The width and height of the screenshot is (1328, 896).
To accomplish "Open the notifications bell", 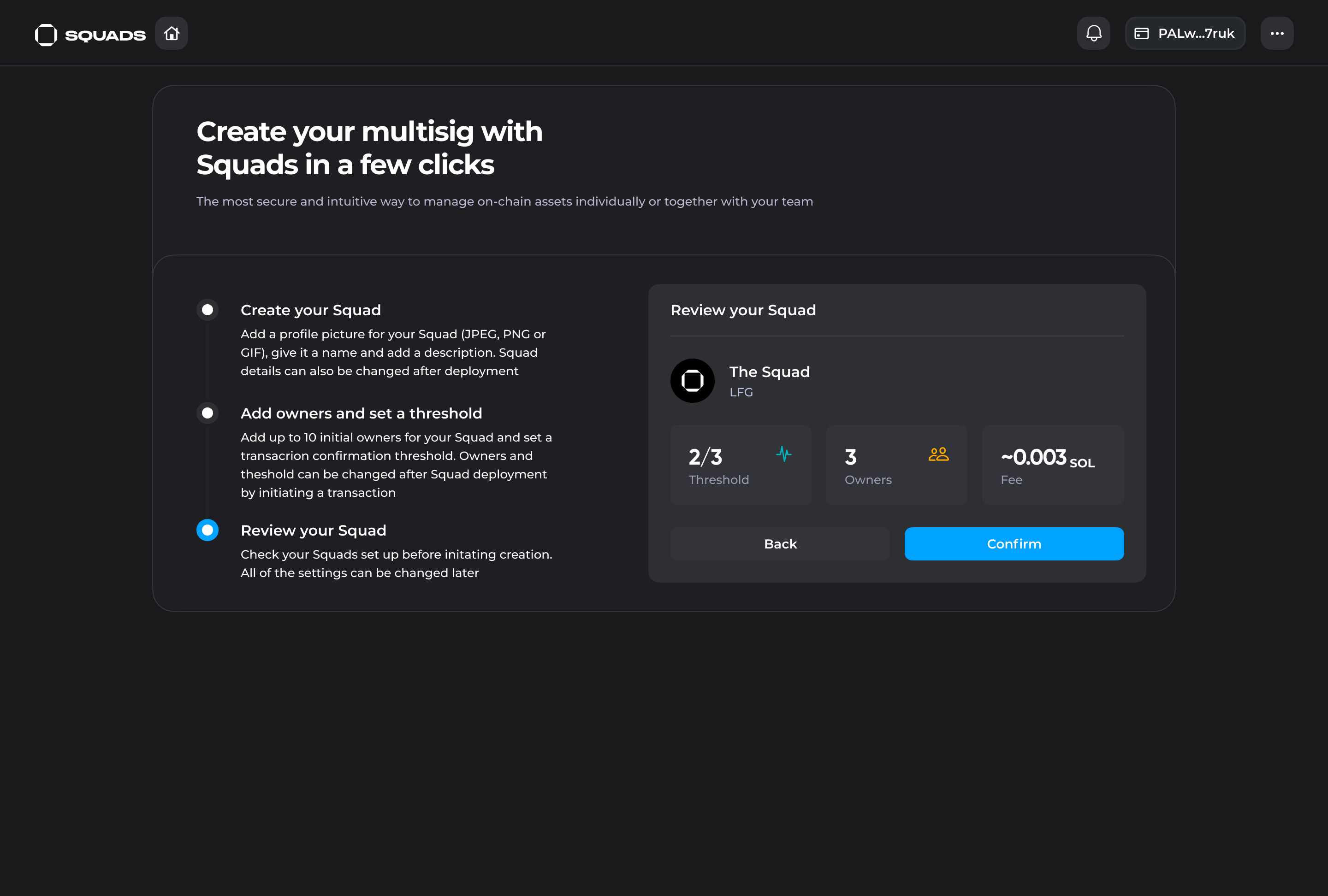I will 1093,34.
